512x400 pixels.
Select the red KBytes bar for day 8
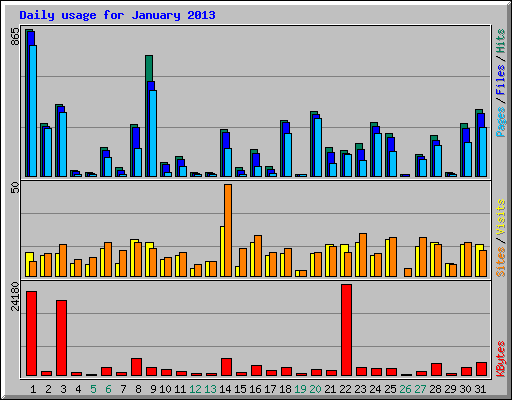click(x=136, y=367)
